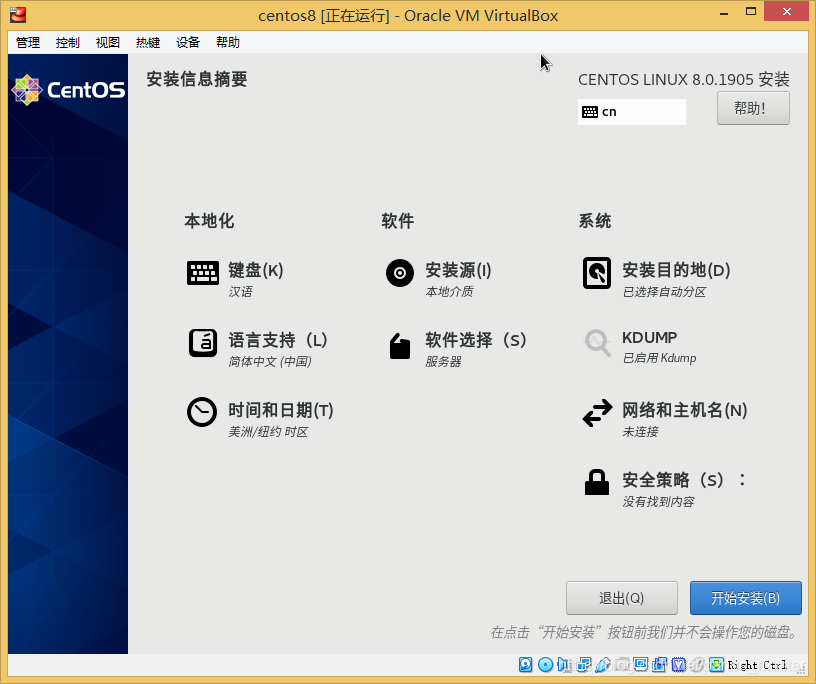
Task: Open the 软件选择 package icon
Action: coord(400,346)
